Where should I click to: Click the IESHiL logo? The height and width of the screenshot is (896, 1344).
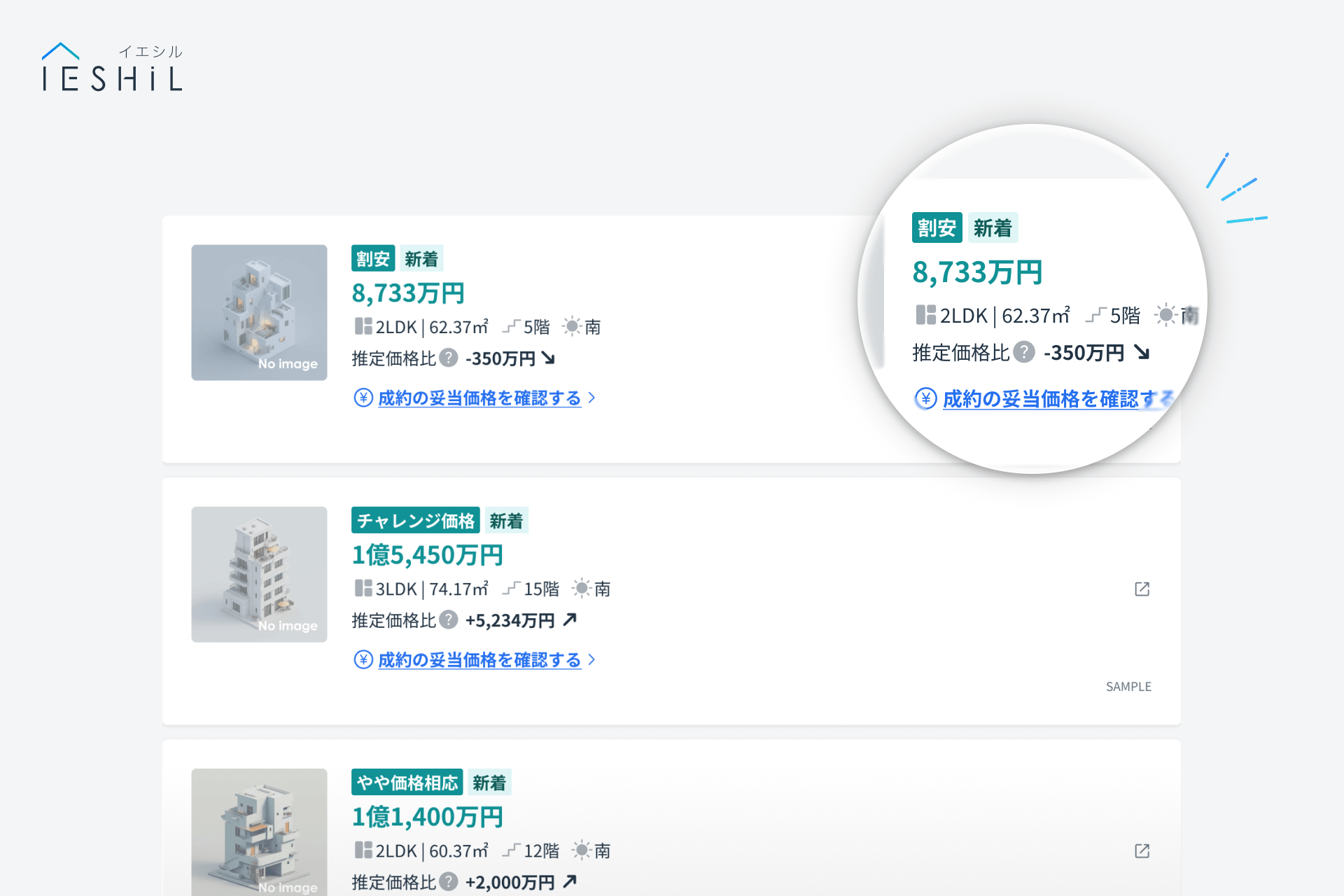113,67
